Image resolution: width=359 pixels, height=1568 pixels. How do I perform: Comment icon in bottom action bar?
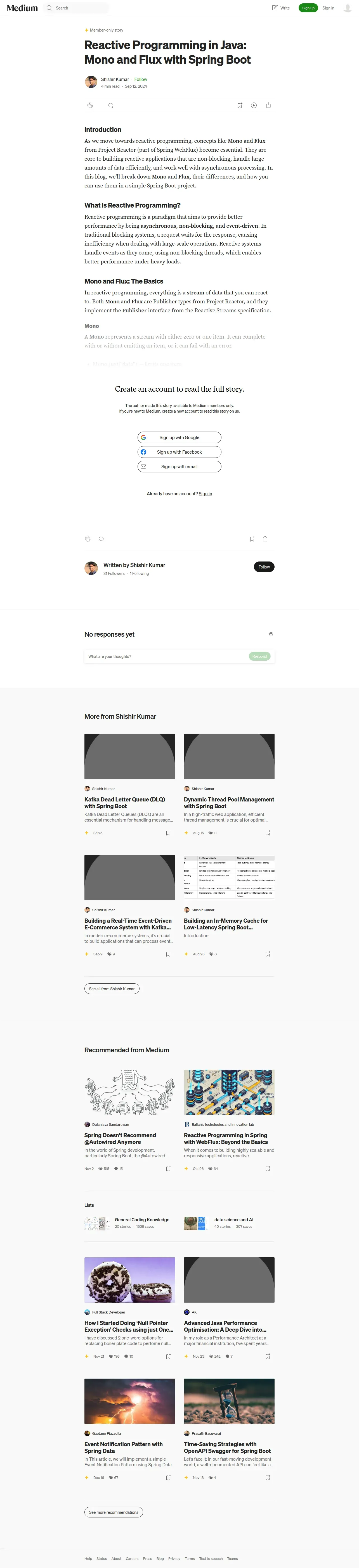[101, 539]
